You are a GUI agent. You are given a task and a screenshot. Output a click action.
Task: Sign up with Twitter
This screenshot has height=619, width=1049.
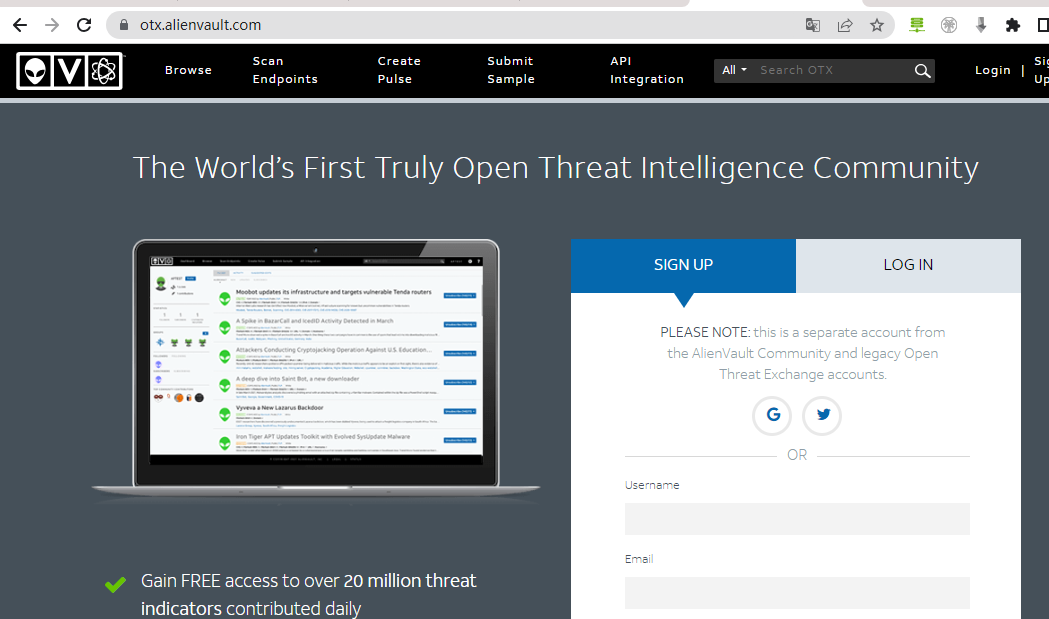tap(822, 415)
